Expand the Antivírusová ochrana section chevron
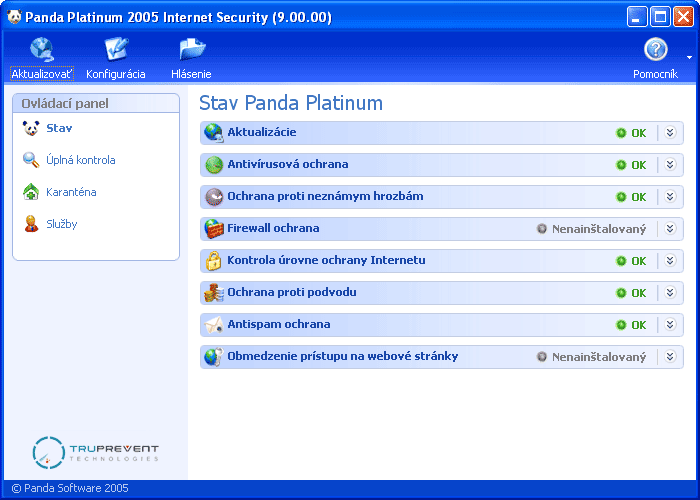Viewport: 700px width, 500px height. point(670,165)
